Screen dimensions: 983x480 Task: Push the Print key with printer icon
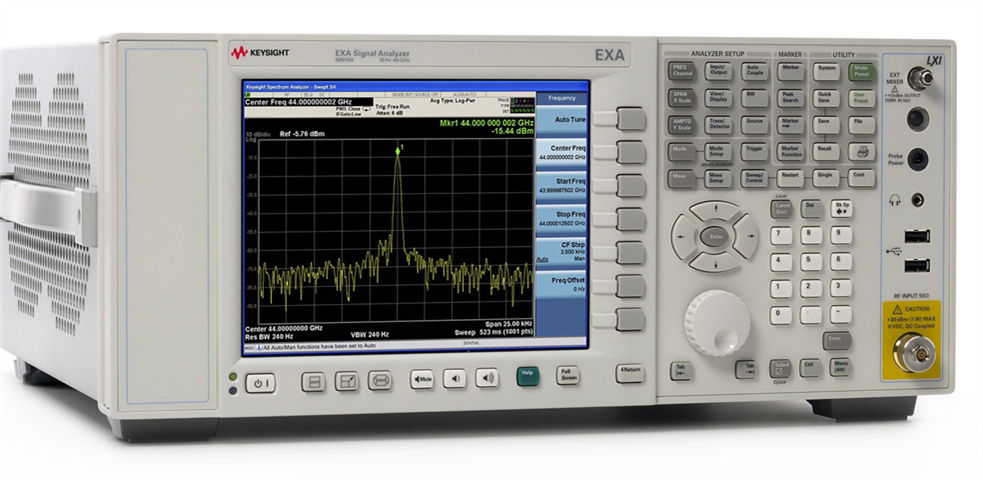pos(861,151)
